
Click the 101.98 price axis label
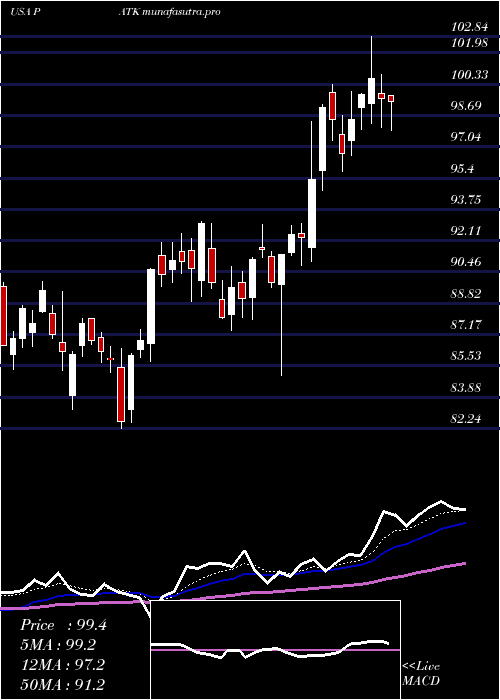(469, 43)
